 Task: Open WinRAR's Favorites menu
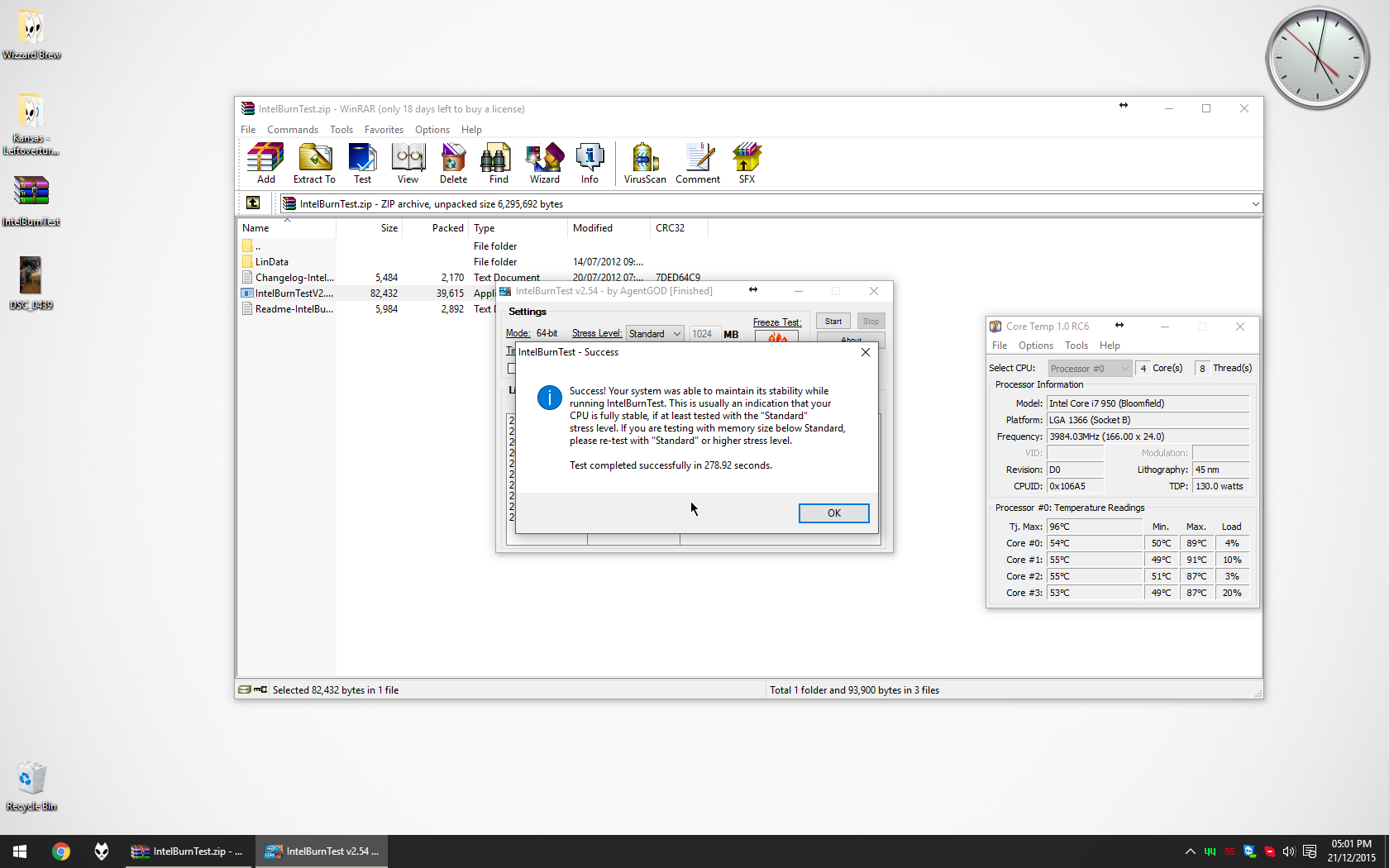[384, 130]
